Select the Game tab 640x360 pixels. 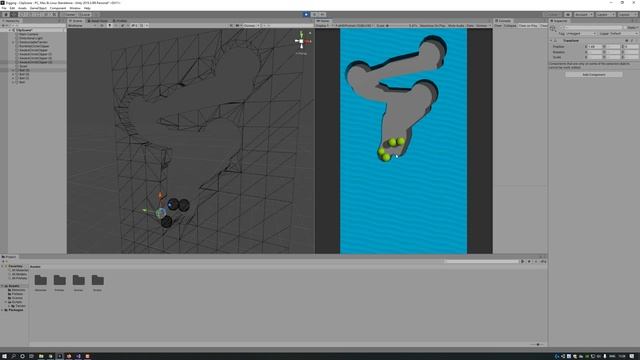click(x=324, y=21)
